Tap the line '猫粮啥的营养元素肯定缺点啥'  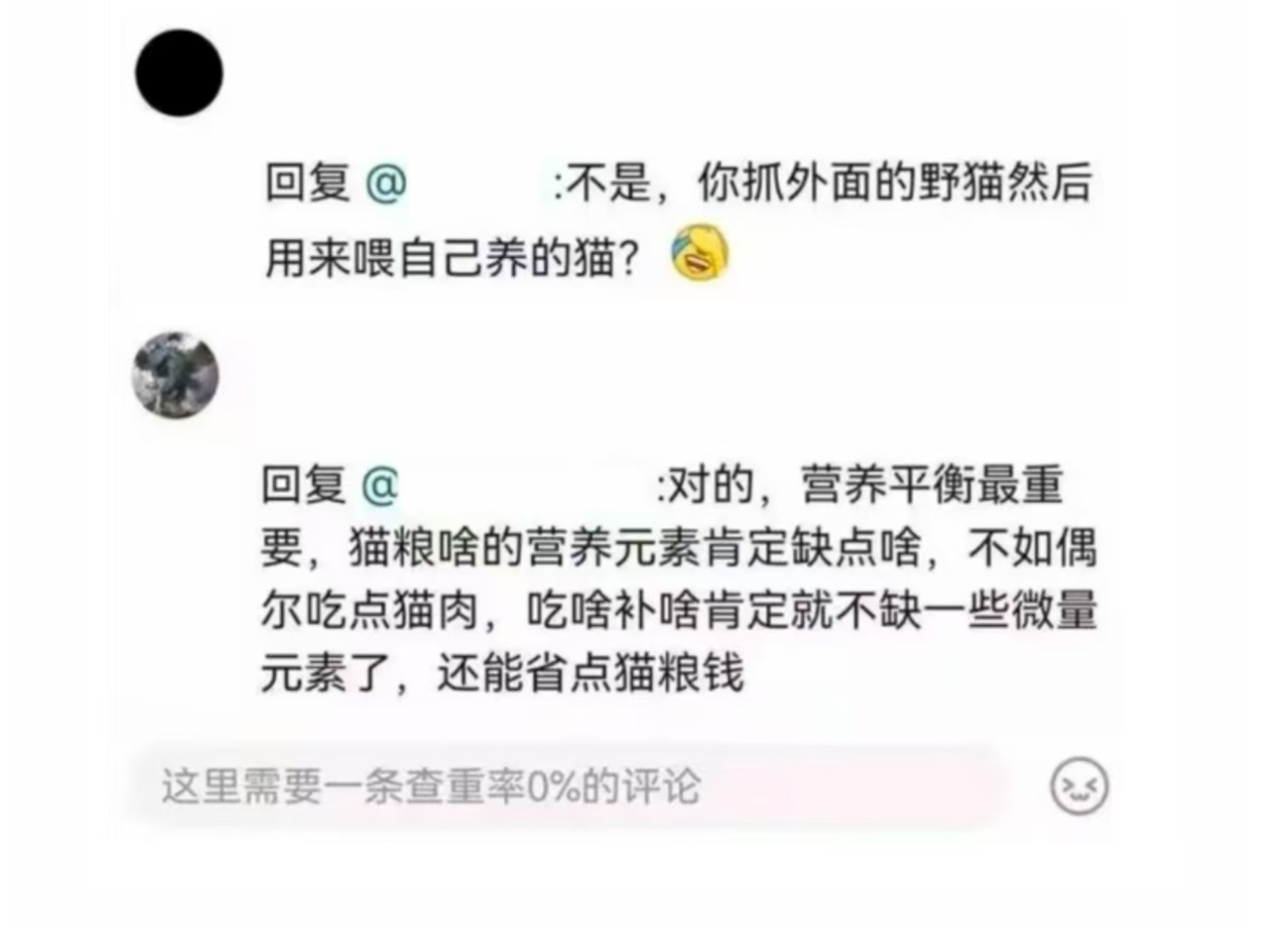635,548
